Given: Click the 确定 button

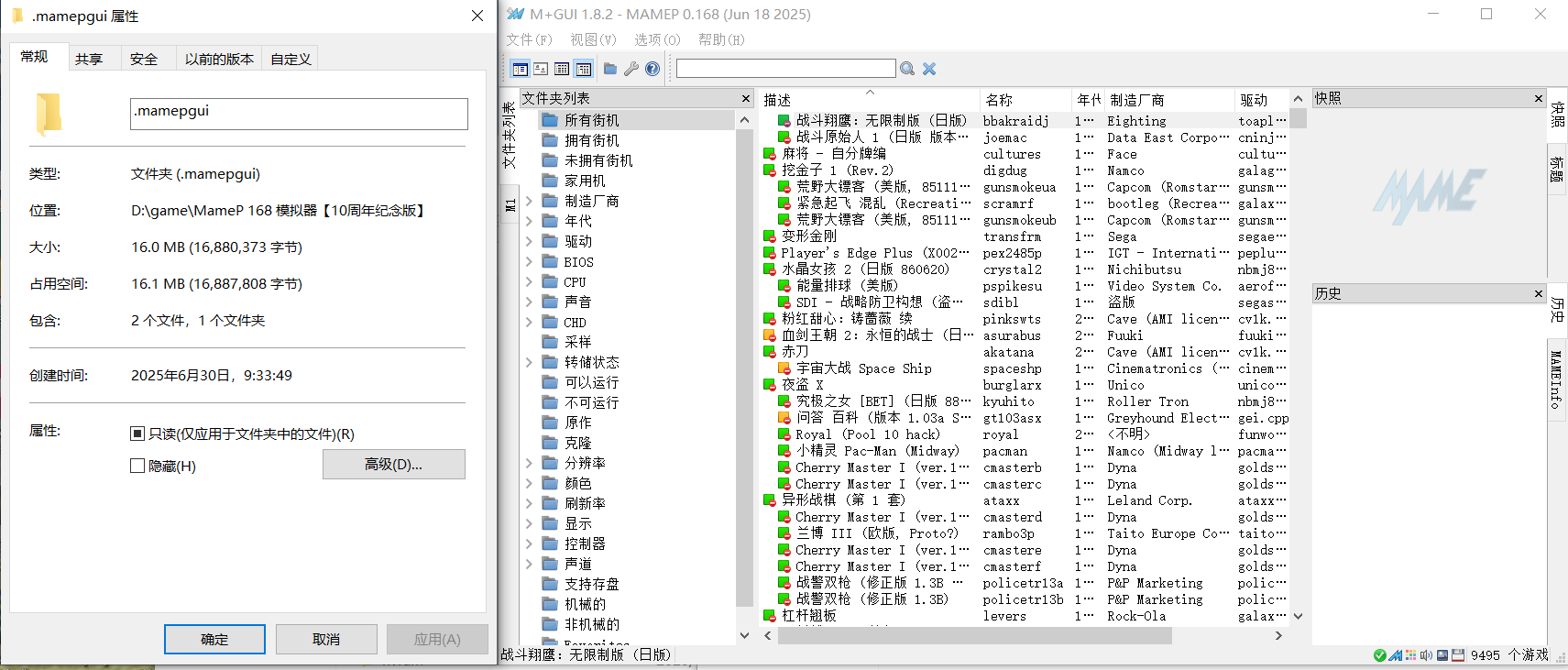Looking at the screenshot, I should point(214,639).
